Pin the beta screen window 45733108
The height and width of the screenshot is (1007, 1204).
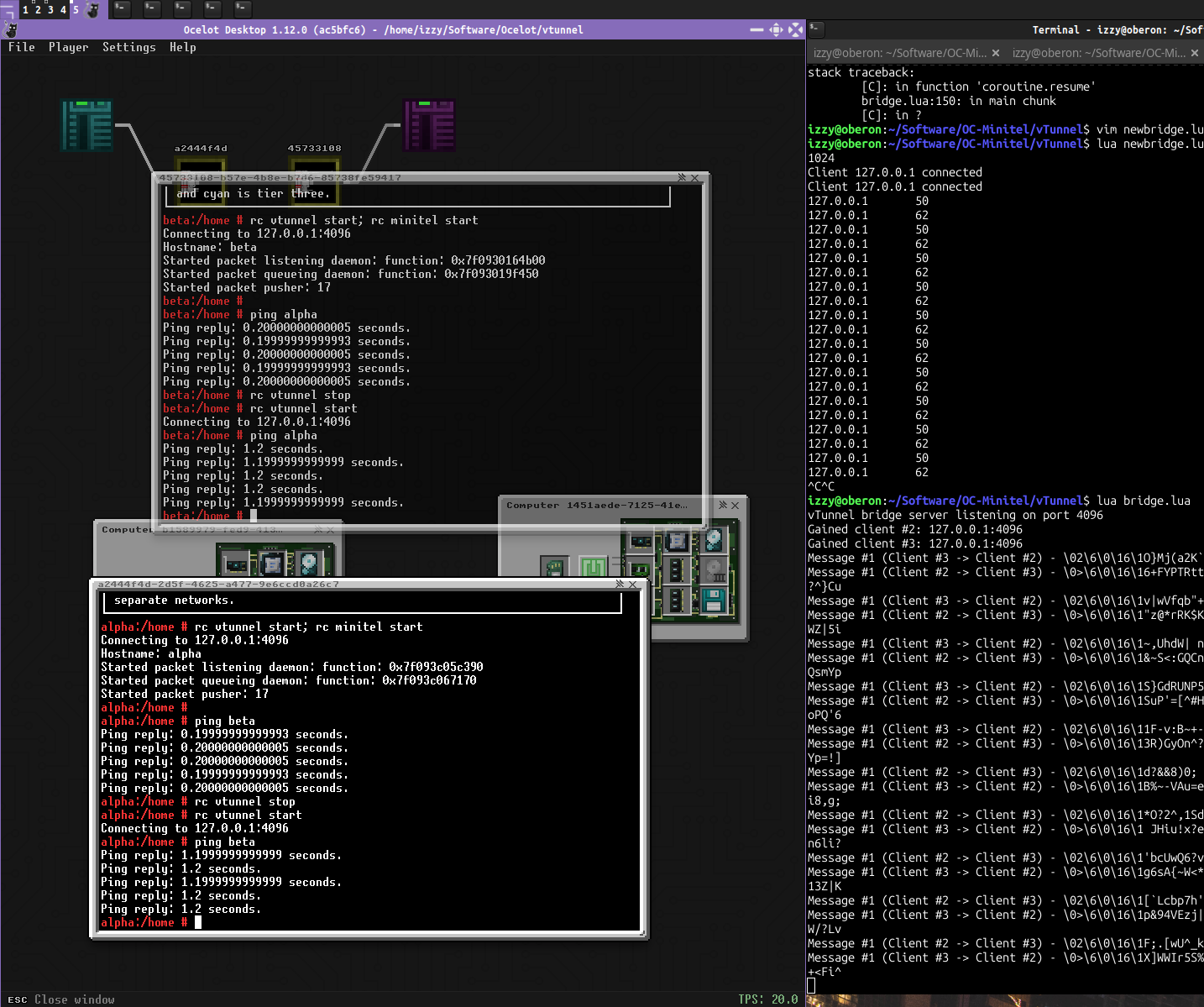[682, 177]
